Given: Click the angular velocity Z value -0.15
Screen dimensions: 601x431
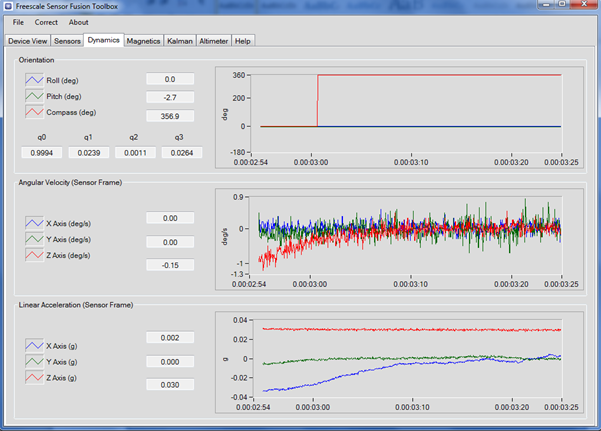Looking at the screenshot, I should (170, 265).
